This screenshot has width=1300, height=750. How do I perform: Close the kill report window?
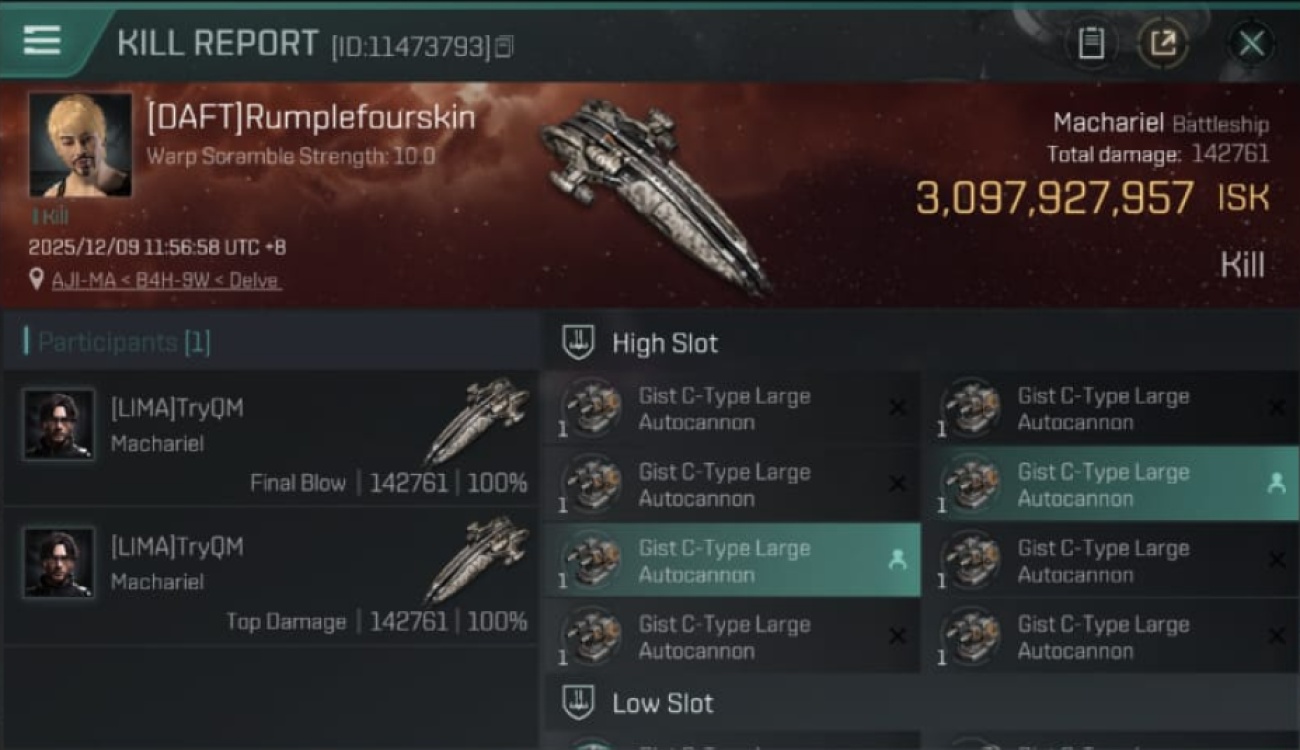[x=1251, y=43]
